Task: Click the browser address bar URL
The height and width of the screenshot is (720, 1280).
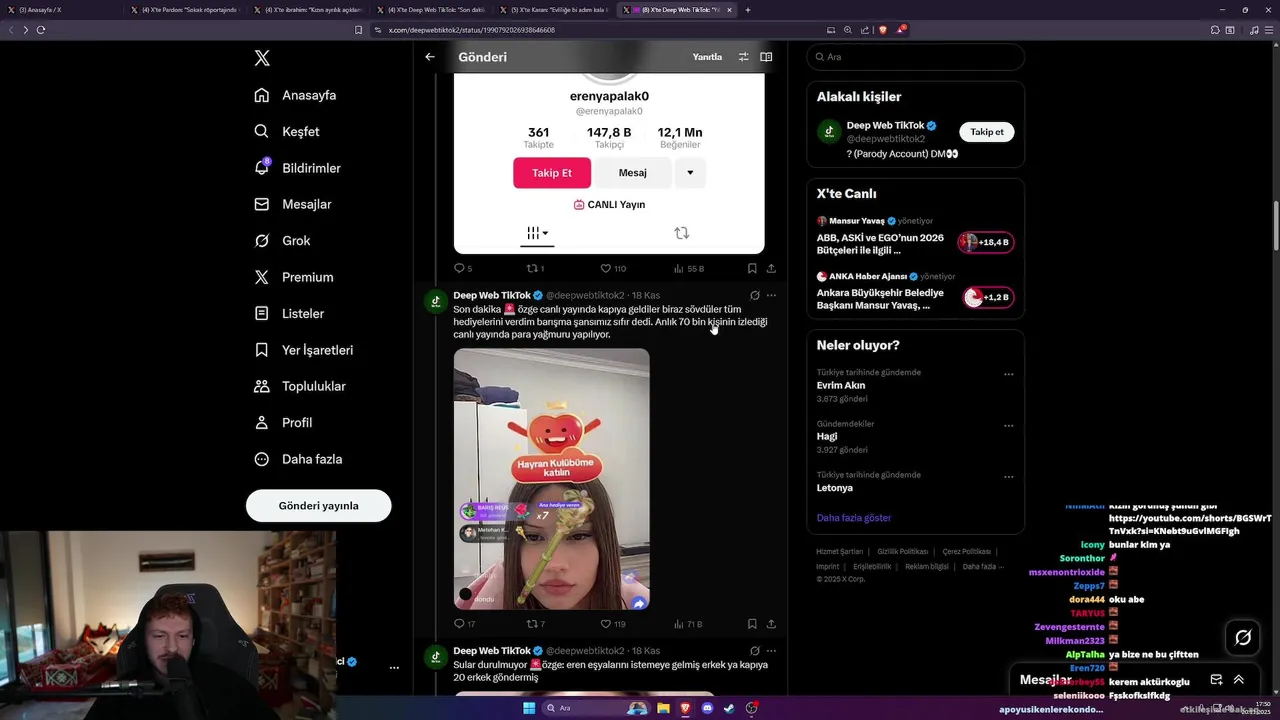Action: click(x=472, y=30)
